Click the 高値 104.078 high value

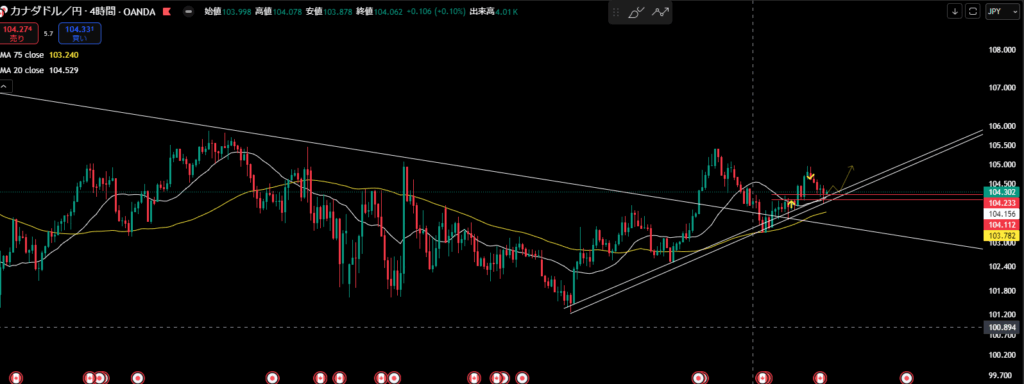click(x=279, y=11)
